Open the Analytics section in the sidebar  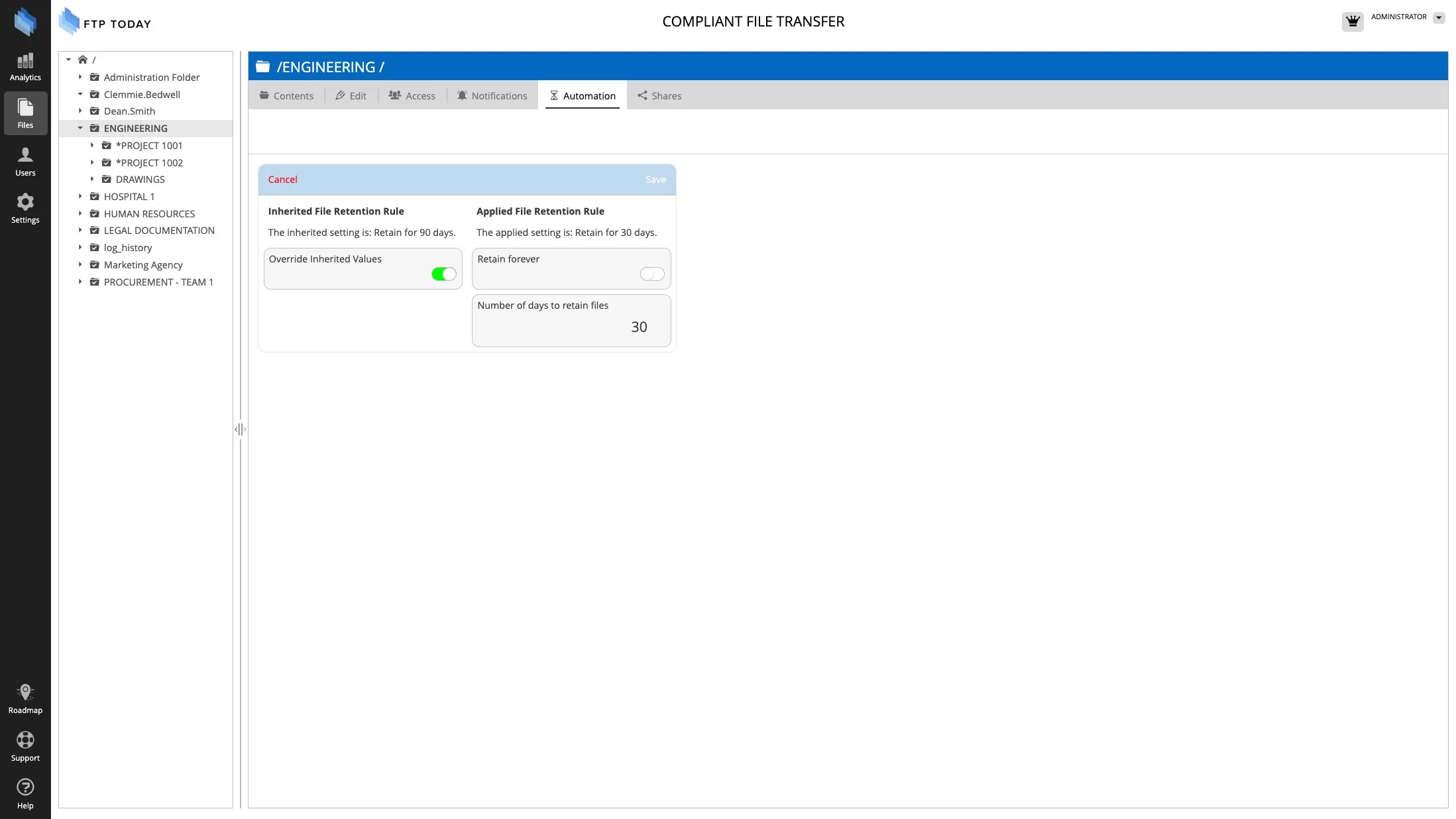pos(25,67)
